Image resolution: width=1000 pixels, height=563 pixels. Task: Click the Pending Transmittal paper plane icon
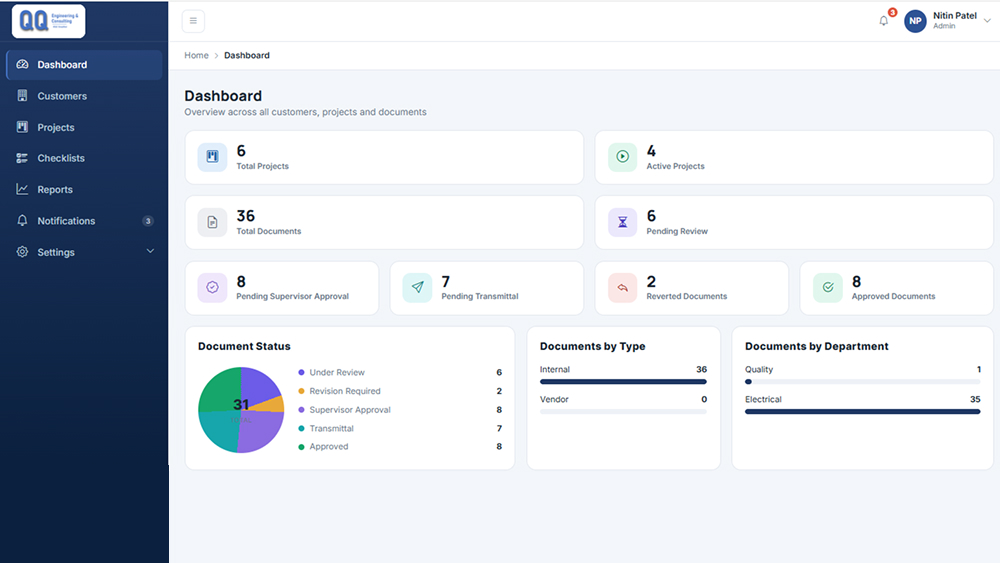(418, 288)
